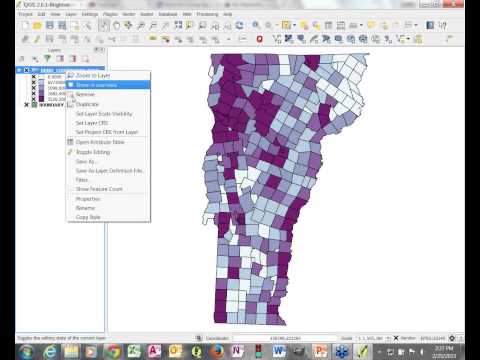Click the New Project blank page icon
Viewport: 480px width, 360px height.
pos(25,26)
